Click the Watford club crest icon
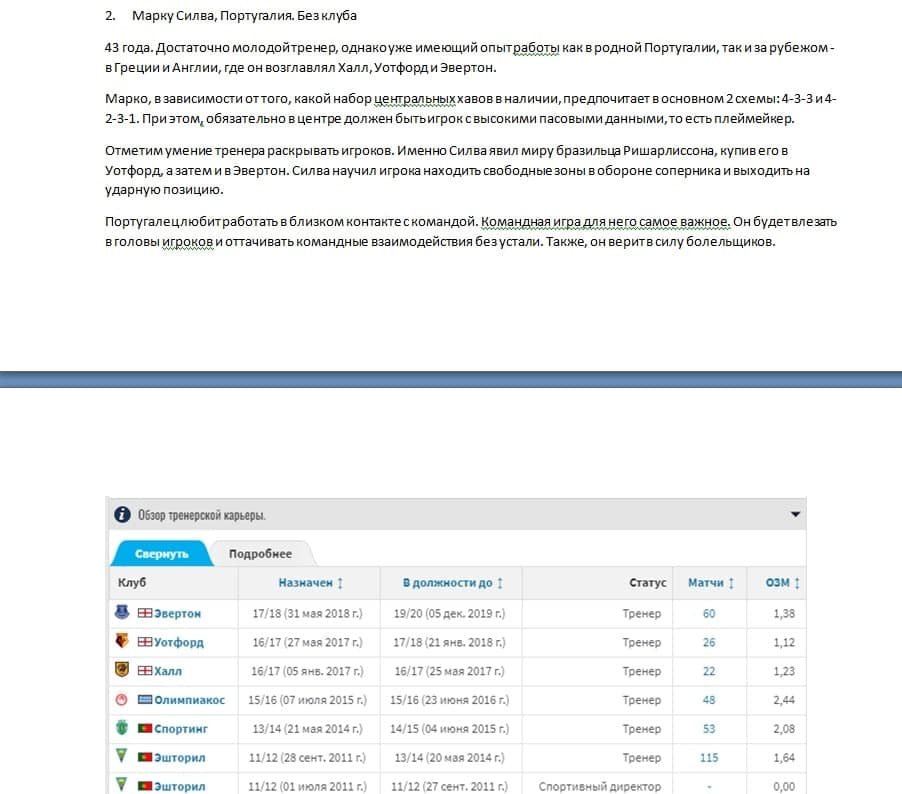 point(122,642)
